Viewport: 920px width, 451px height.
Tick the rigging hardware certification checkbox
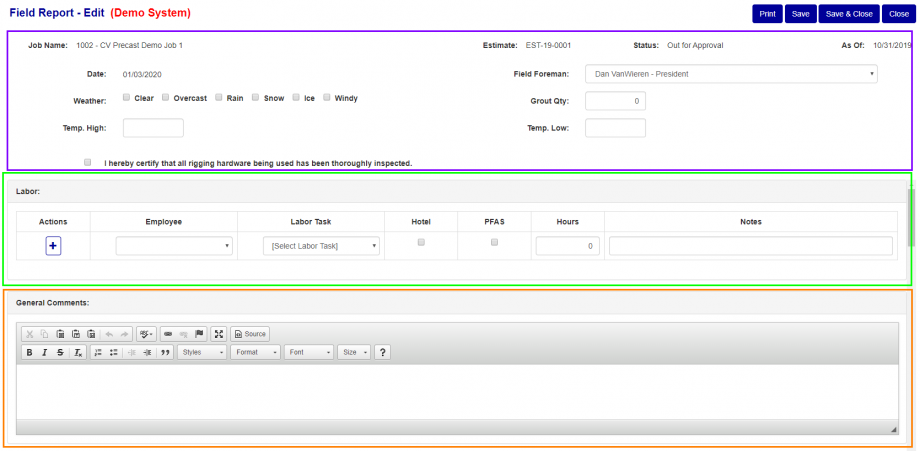(87, 162)
